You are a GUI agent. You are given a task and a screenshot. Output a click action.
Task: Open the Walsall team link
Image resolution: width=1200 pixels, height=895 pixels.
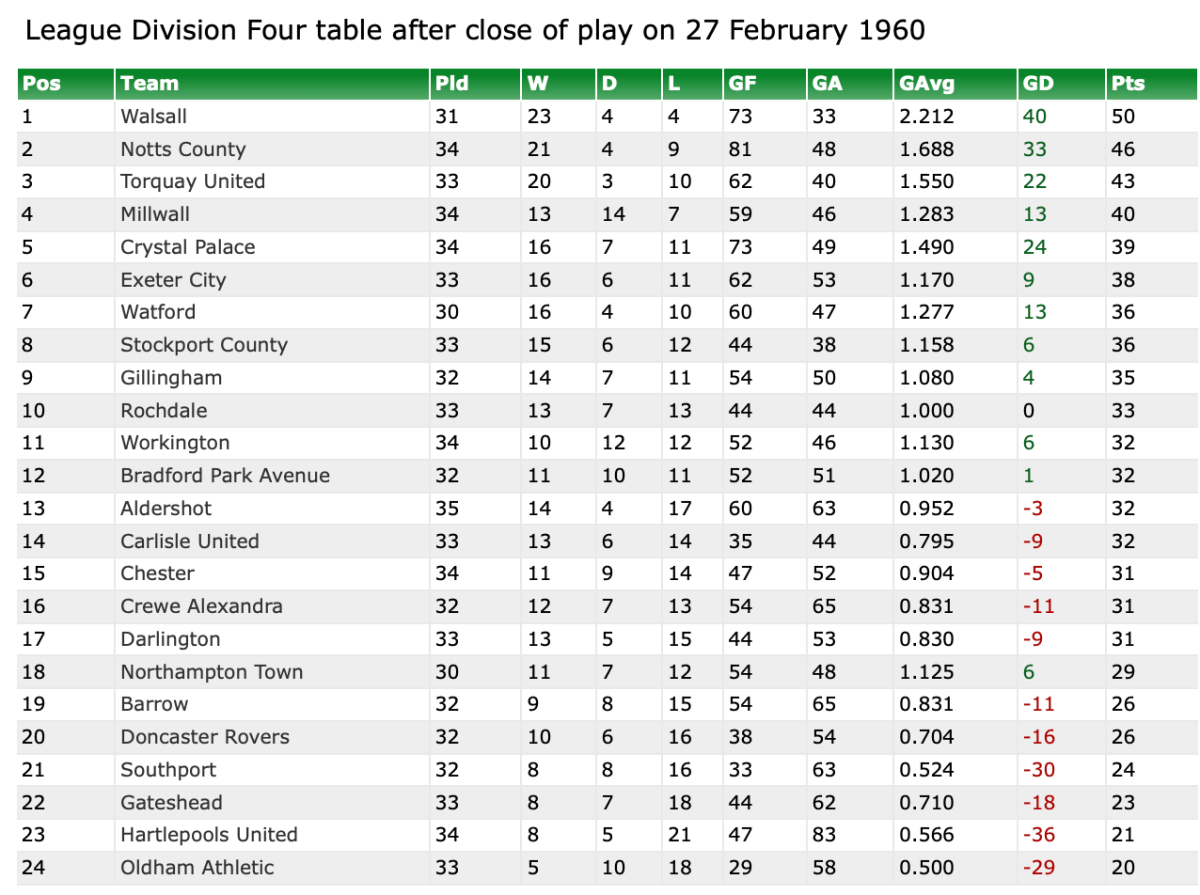pos(154,116)
